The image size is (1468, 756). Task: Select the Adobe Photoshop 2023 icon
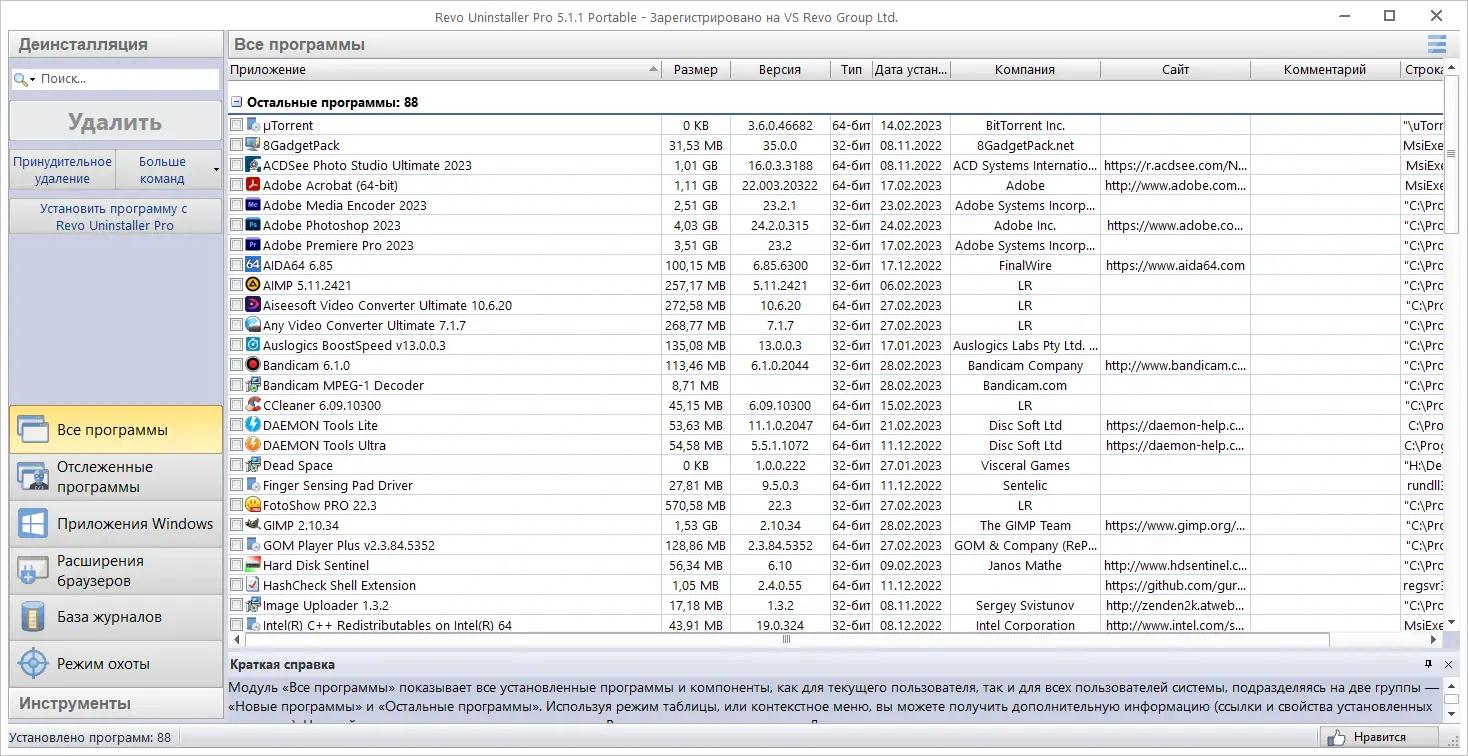pyautogui.click(x=253, y=225)
